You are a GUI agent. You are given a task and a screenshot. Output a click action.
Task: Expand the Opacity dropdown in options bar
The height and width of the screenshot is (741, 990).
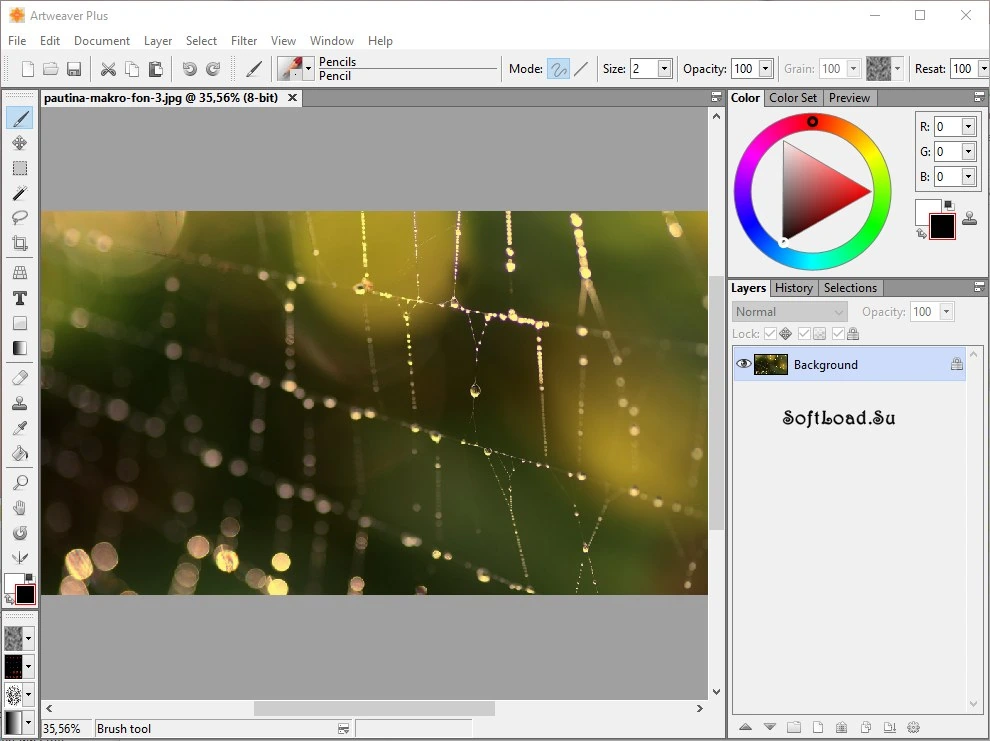click(x=765, y=69)
